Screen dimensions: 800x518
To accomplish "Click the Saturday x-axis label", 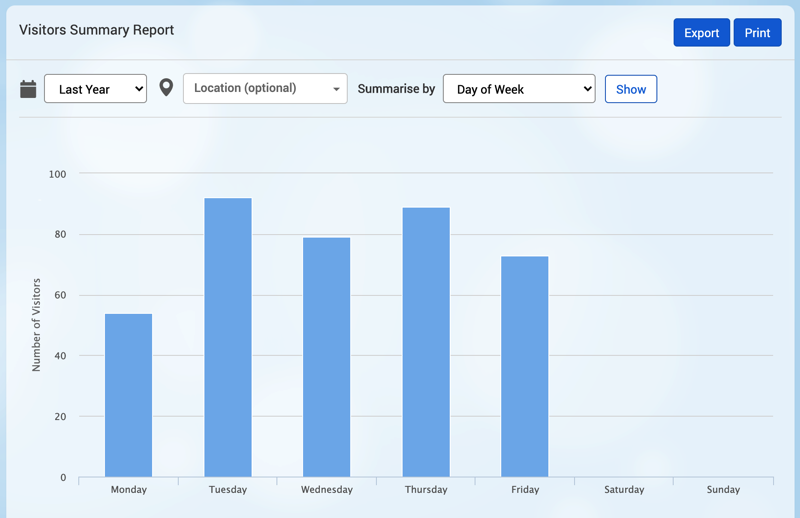I will tap(624, 490).
